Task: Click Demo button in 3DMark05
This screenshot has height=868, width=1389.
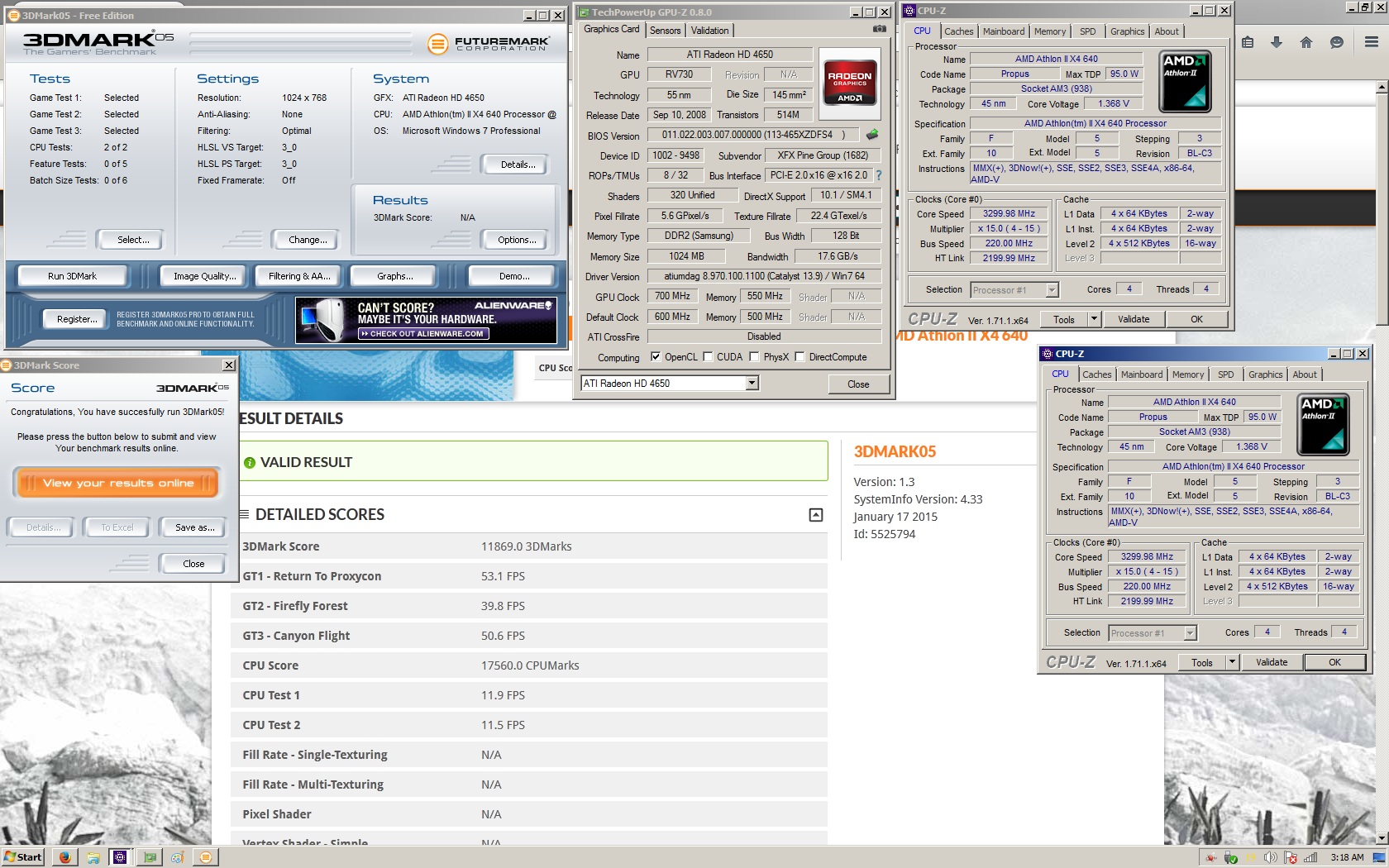Action: pyautogui.click(x=513, y=276)
